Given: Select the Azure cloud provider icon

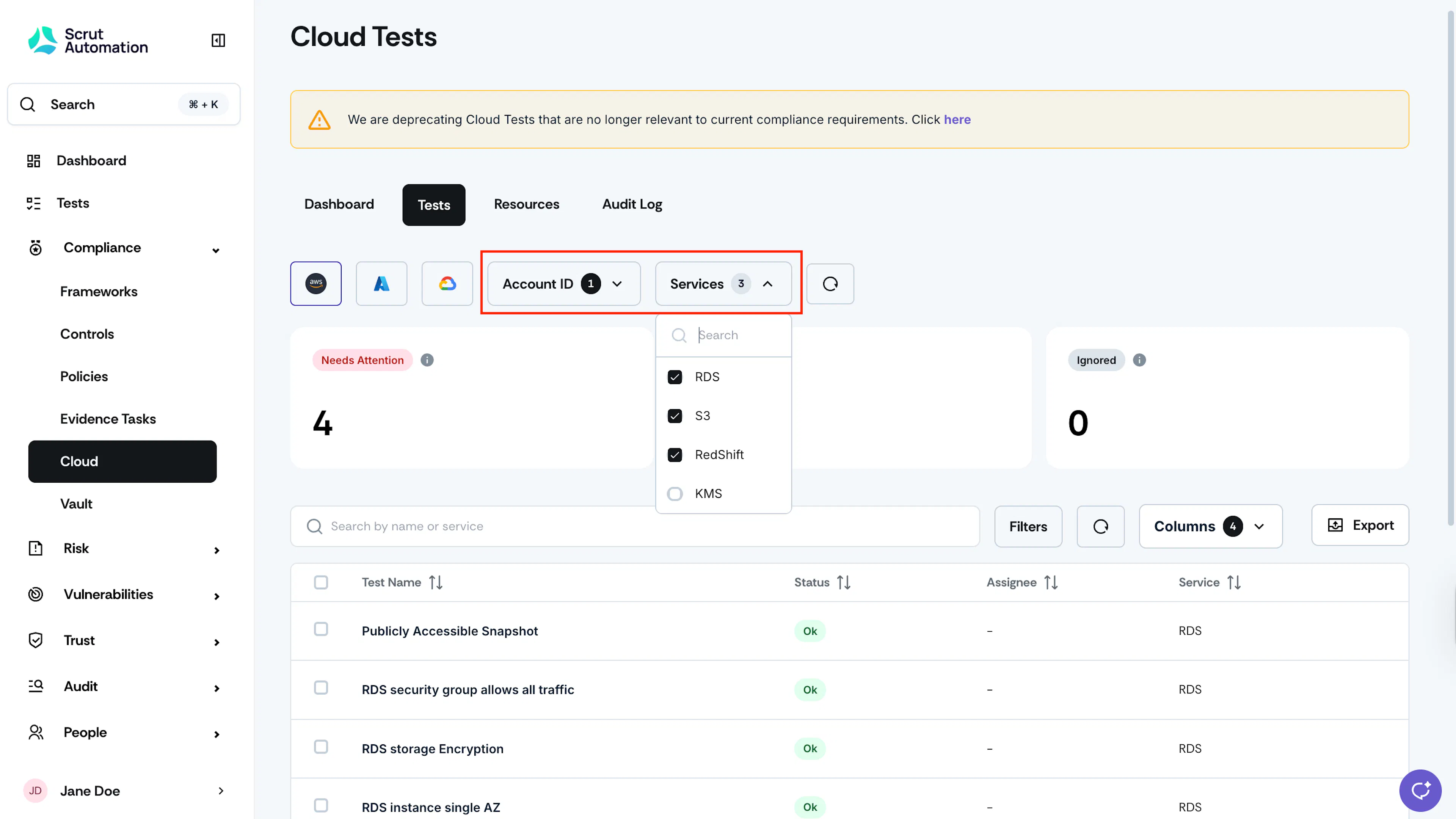Looking at the screenshot, I should click(381, 283).
